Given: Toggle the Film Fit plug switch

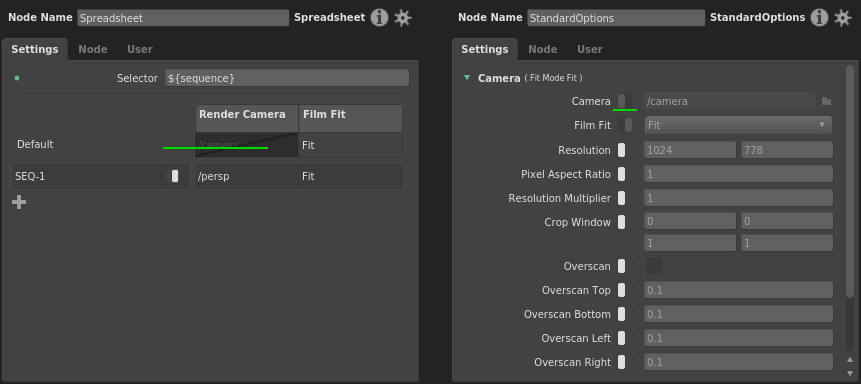Looking at the screenshot, I should pyautogui.click(x=624, y=125).
